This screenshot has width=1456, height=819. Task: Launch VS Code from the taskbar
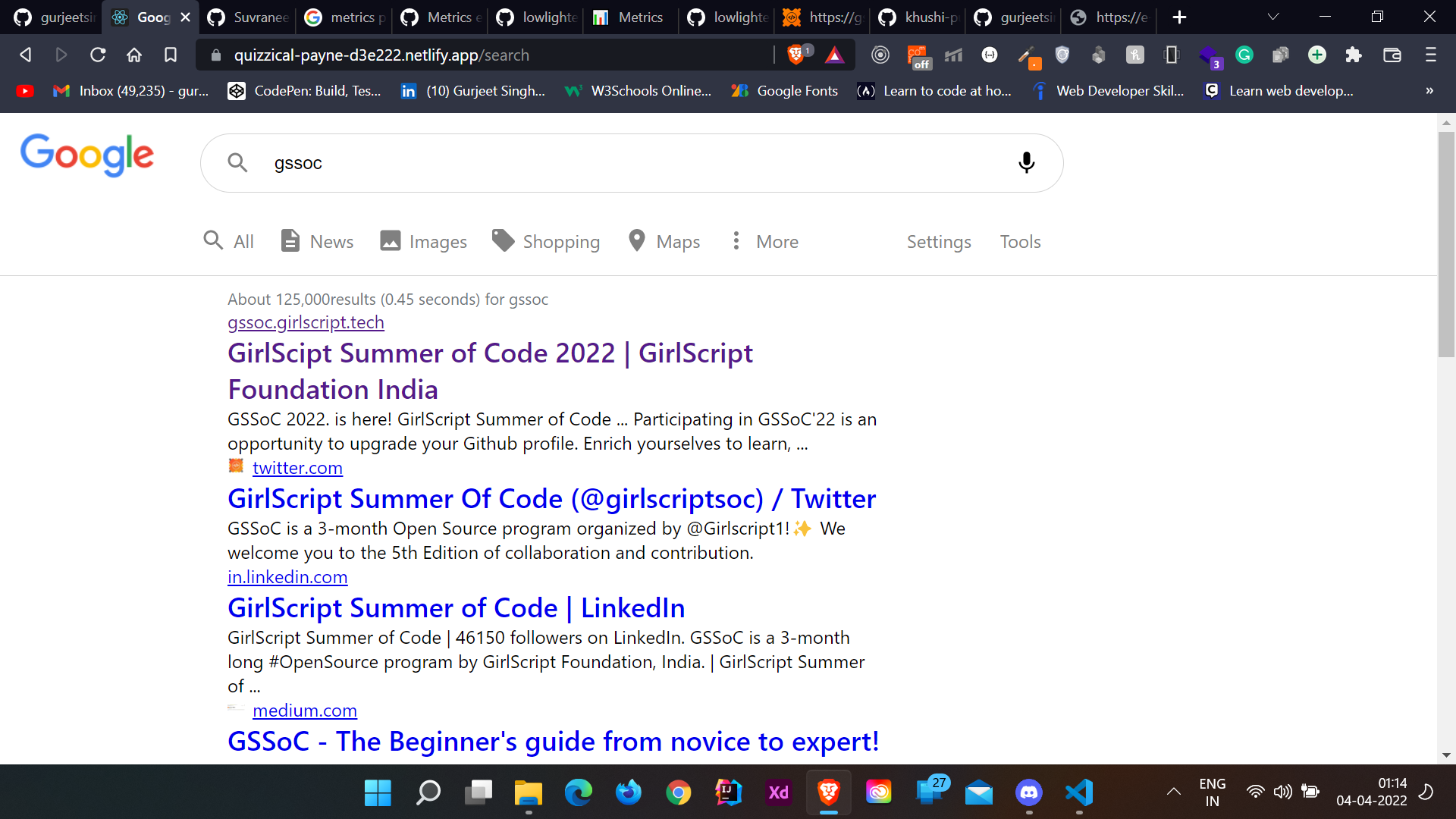[x=1079, y=793]
